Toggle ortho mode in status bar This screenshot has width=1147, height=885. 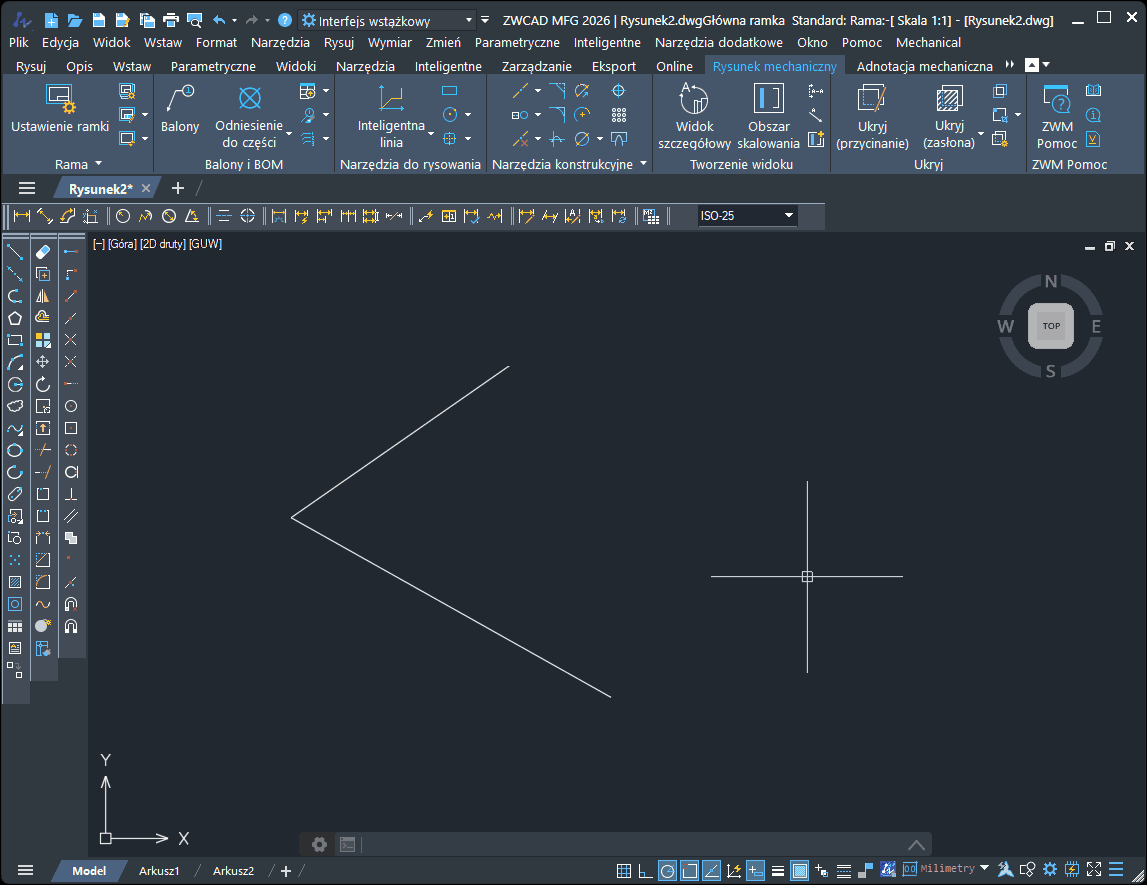(645, 870)
